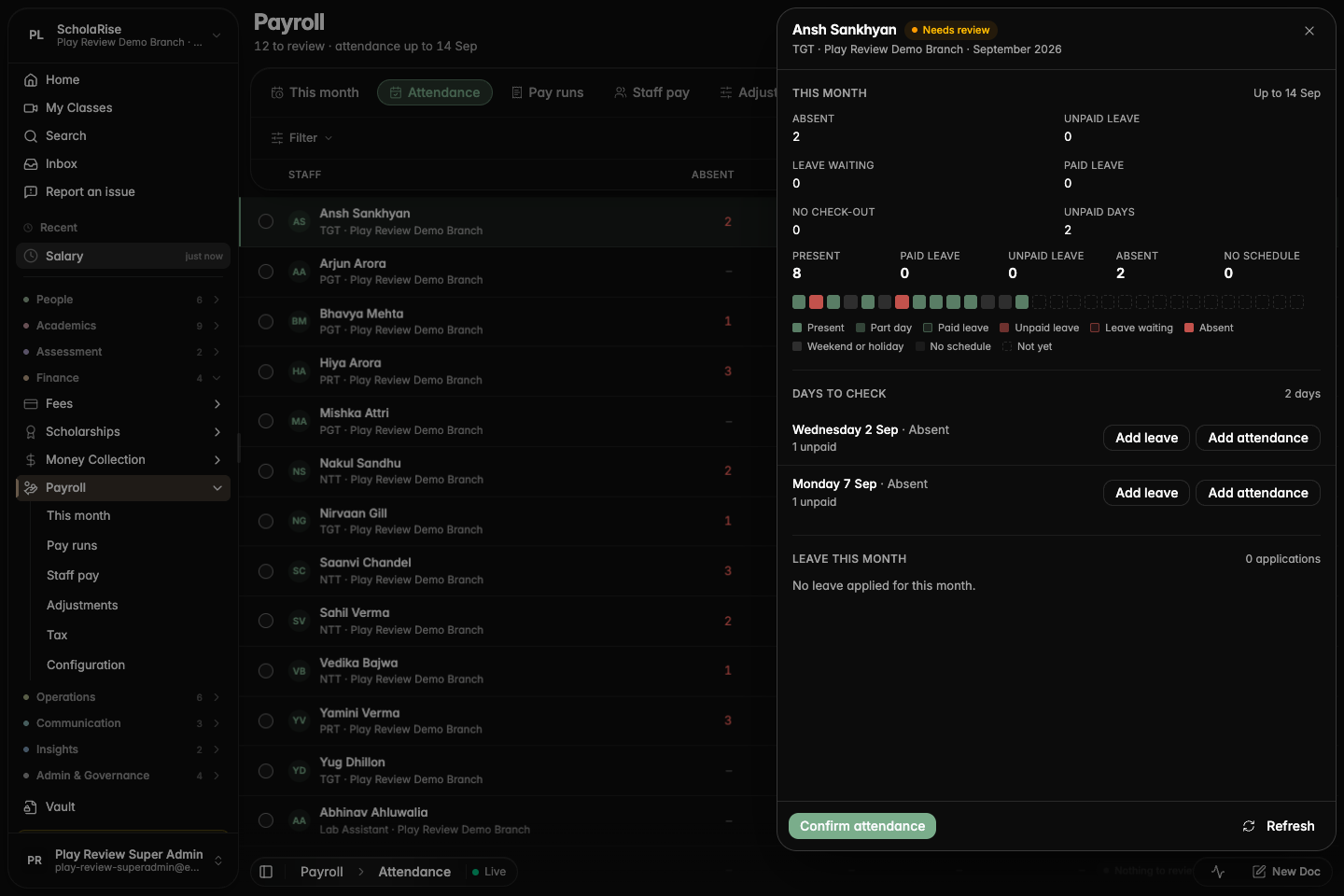The height and width of the screenshot is (896, 1344).
Task: Open the Vault icon
Action: pyautogui.click(x=31, y=807)
